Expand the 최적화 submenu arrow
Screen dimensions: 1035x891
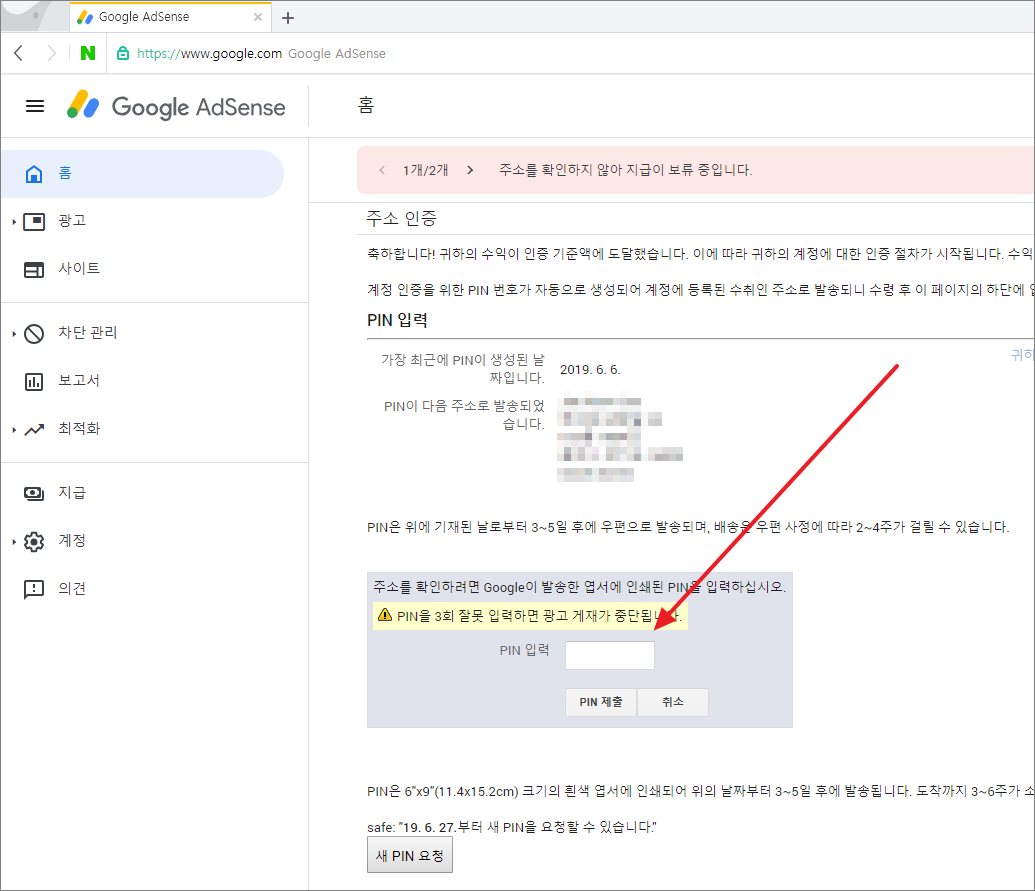pos(14,430)
